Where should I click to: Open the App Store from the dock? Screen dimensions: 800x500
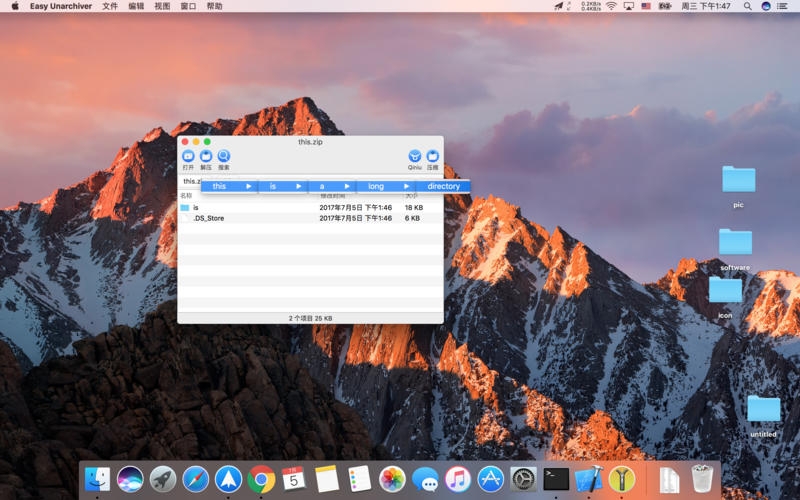490,479
